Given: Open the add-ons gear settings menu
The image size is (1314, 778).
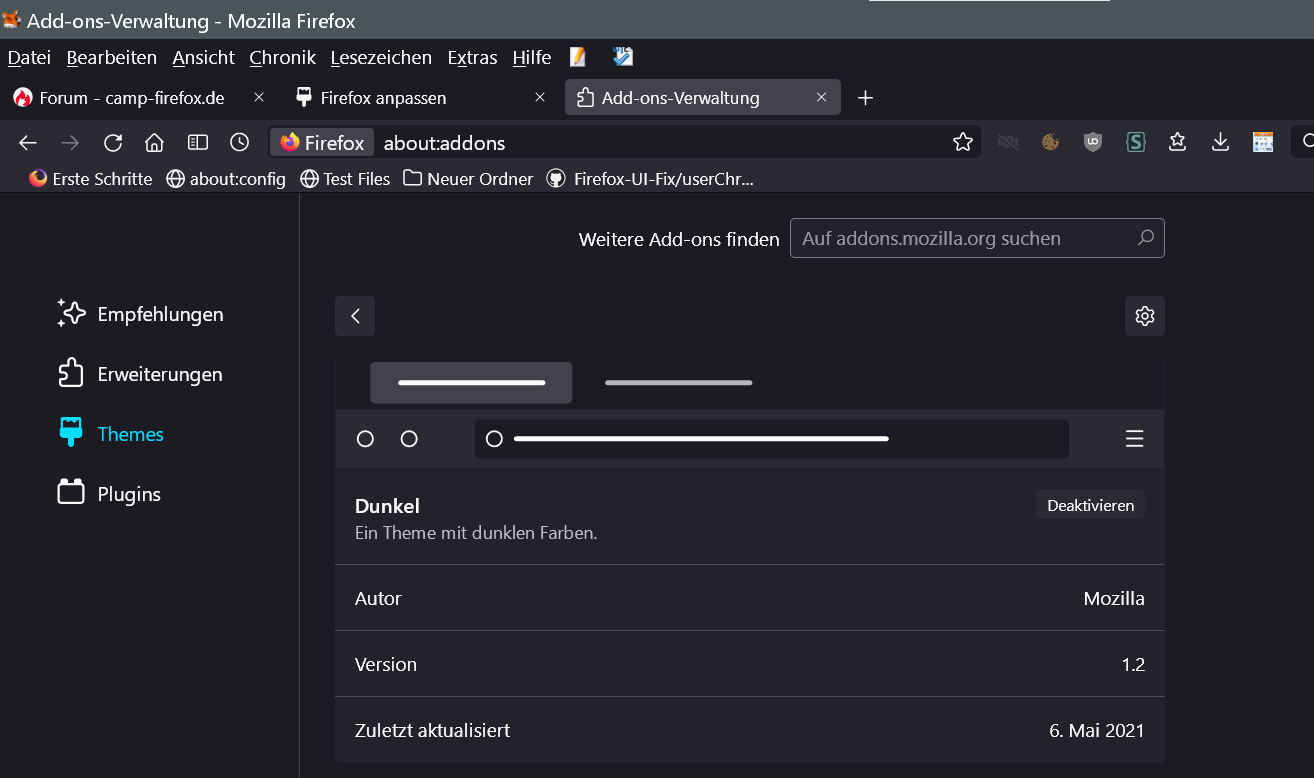Looking at the screenshot, I should tap(1145, 316).
